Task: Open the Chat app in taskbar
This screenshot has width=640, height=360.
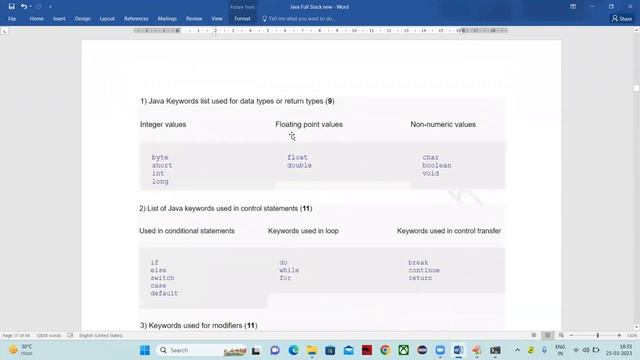Action: click(275, 350)
